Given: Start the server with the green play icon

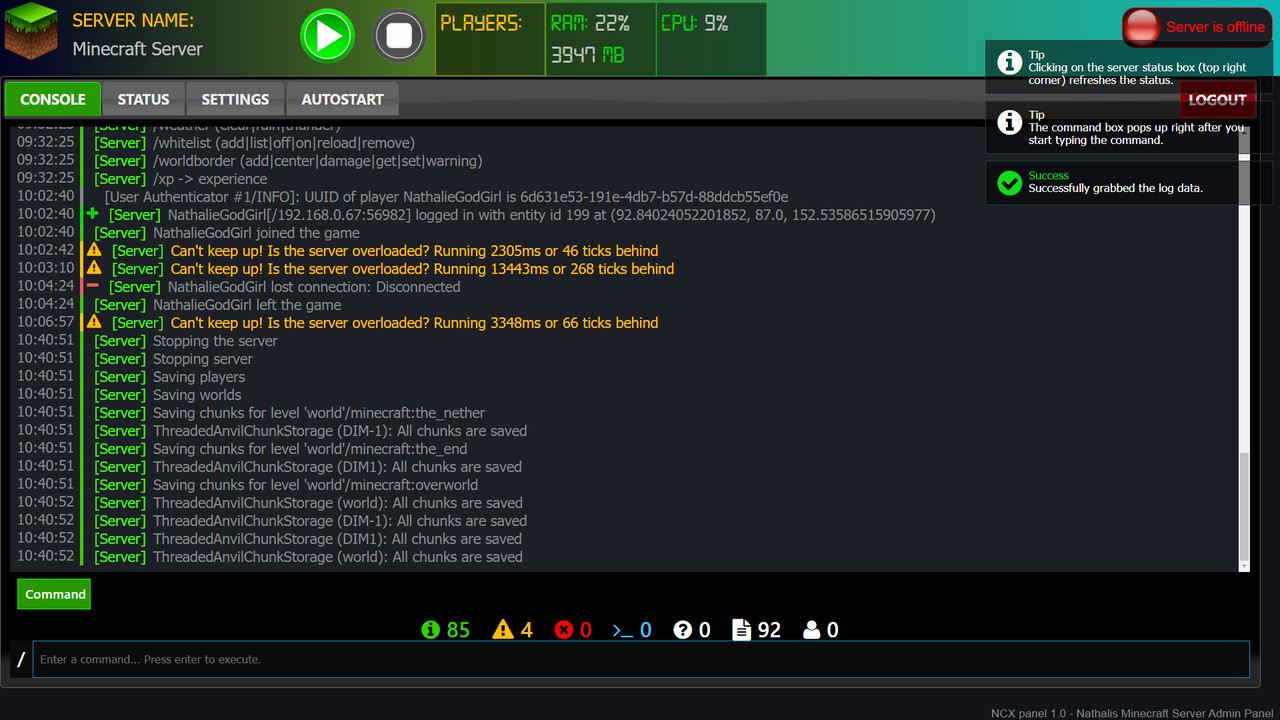Looking at the screenshot, I should [327, 35].
